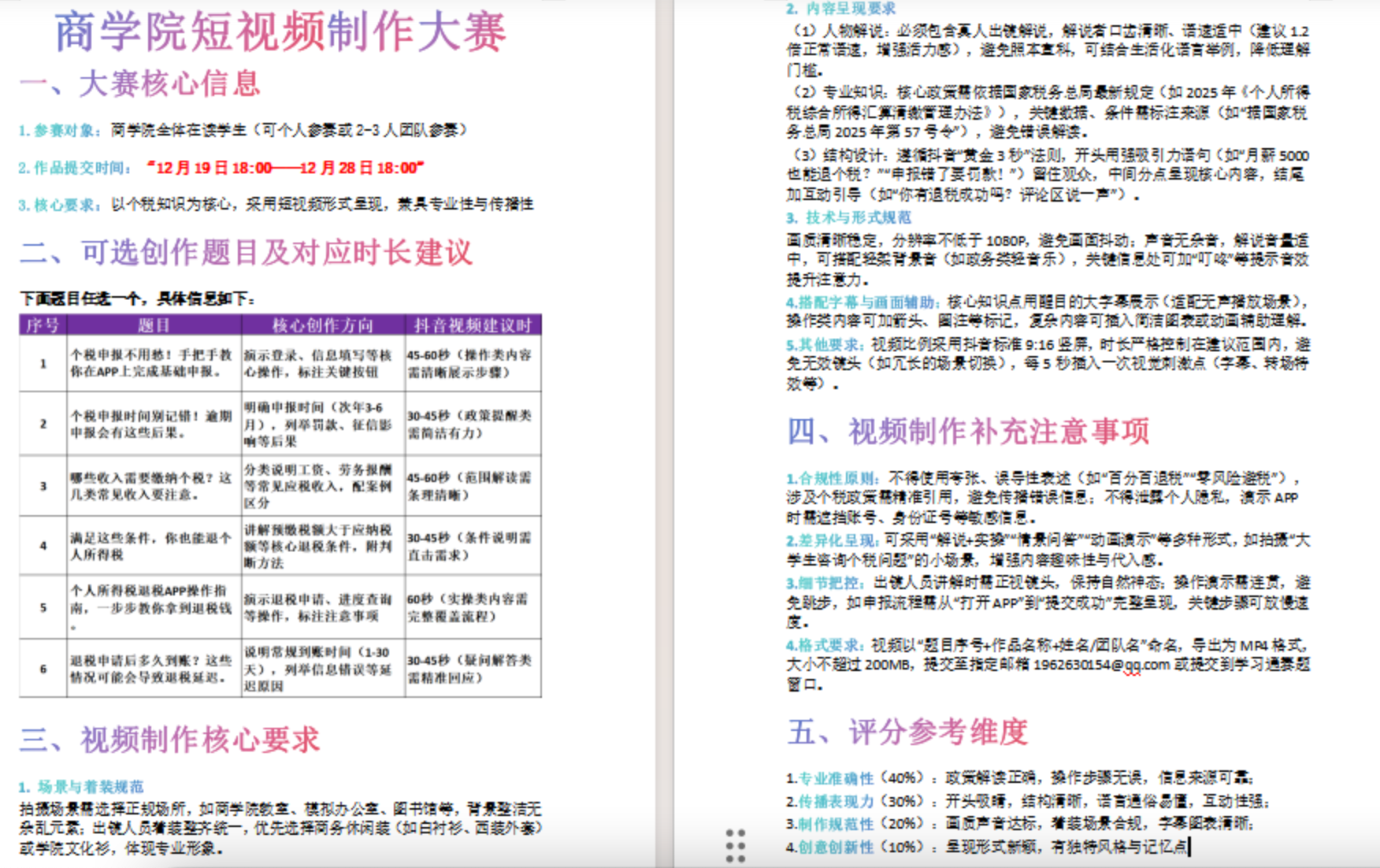This screenshot has width=1380, height=868.
Task: Click the subheading 3. 技术与形式规范
Action: click(848, 217)
